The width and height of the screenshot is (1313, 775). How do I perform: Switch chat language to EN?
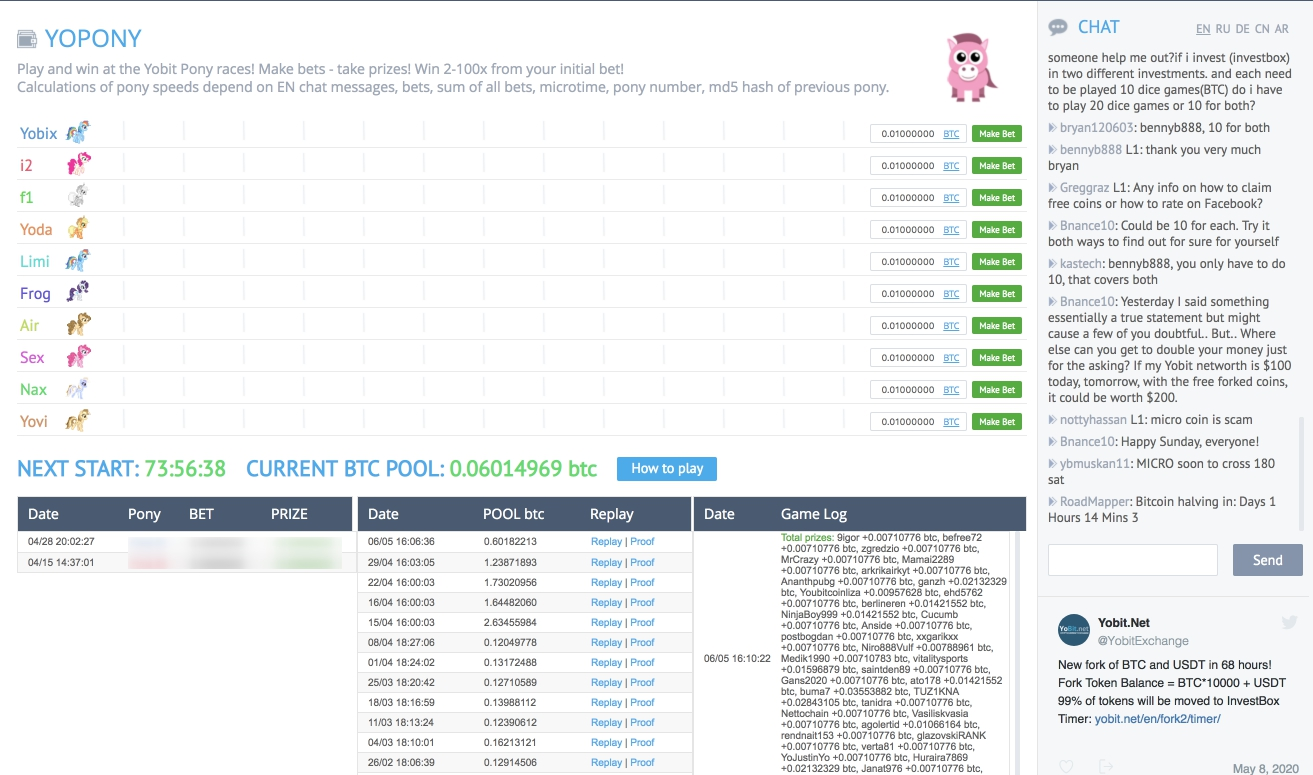pos(1203,29)
